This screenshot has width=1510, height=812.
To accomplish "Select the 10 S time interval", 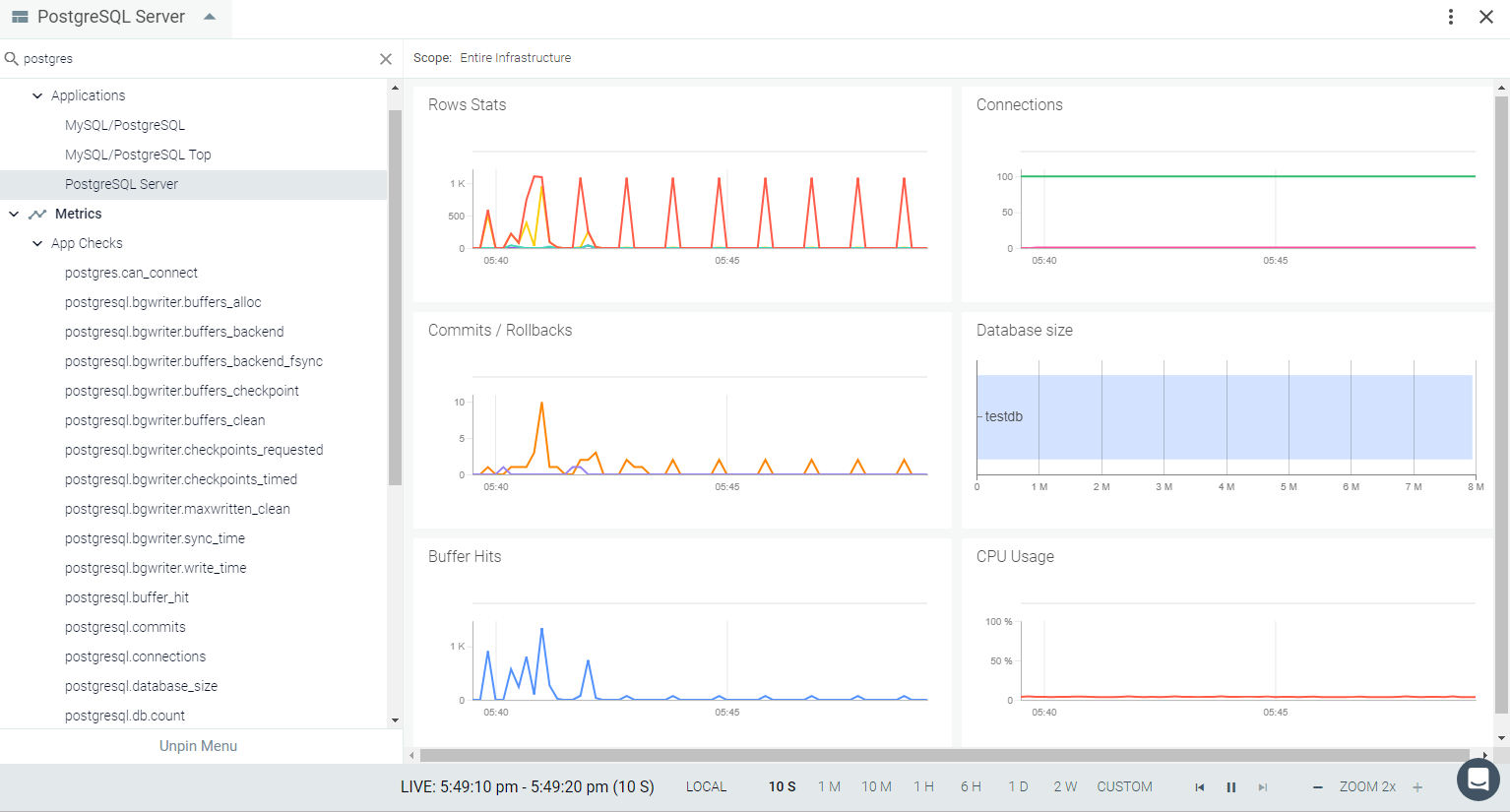I will coord(783,787).
